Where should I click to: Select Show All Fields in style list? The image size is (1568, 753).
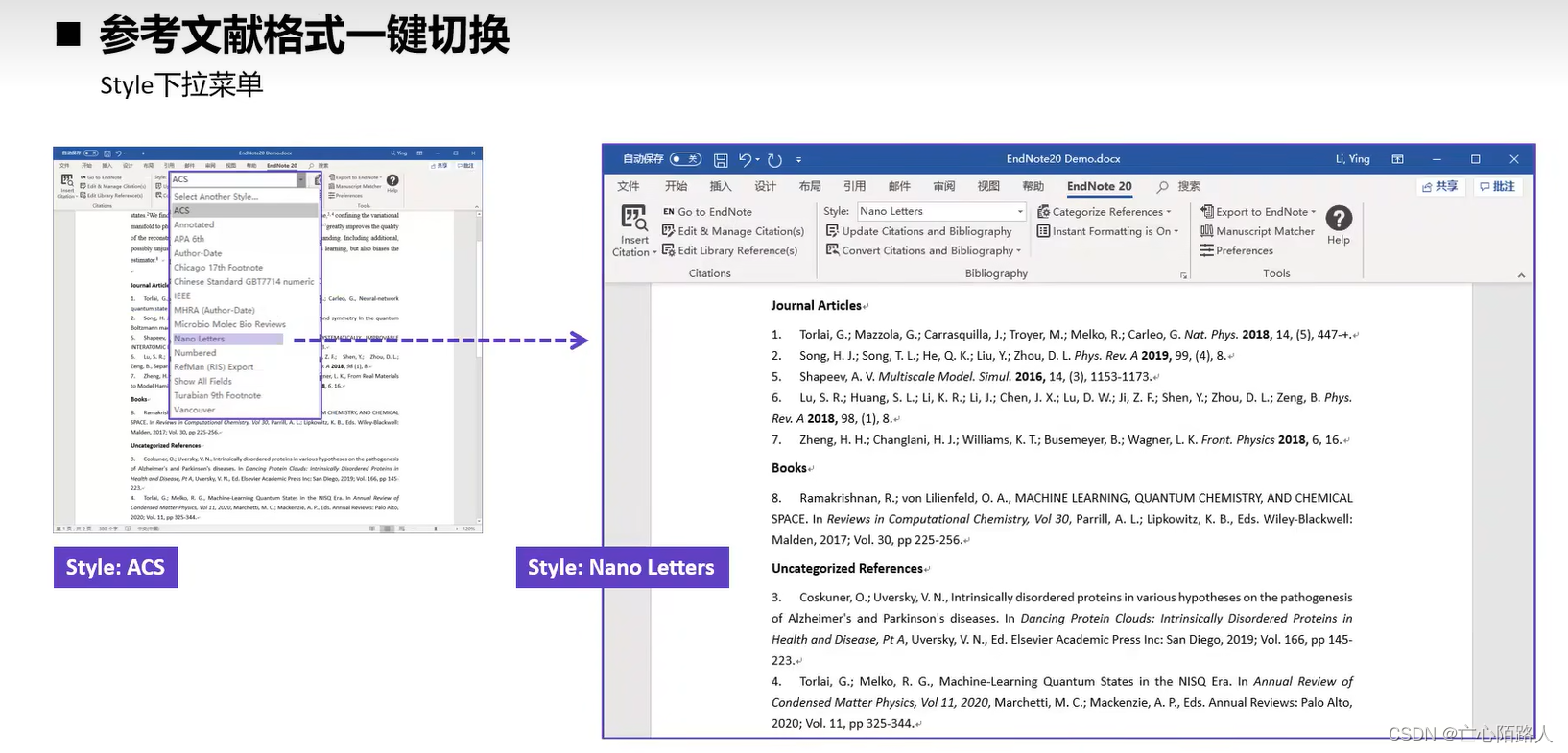245,381
